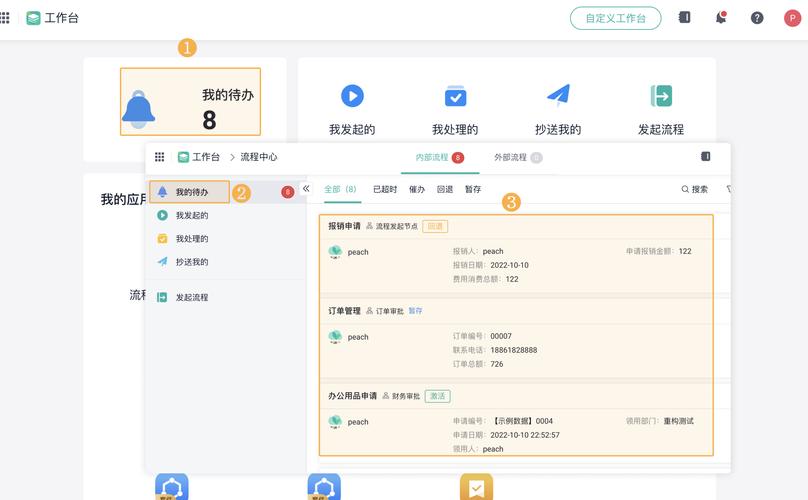This screenshot has height=500, width=808.
Task: Click the date 2022-10-10 22:52:57
Action: pyautogui.click(x=525, y=435)
